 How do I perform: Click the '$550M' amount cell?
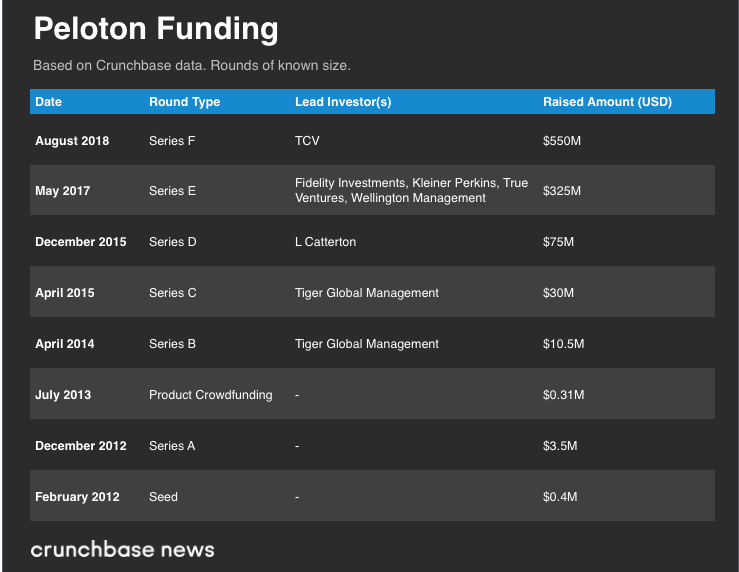tap(562, 141)
